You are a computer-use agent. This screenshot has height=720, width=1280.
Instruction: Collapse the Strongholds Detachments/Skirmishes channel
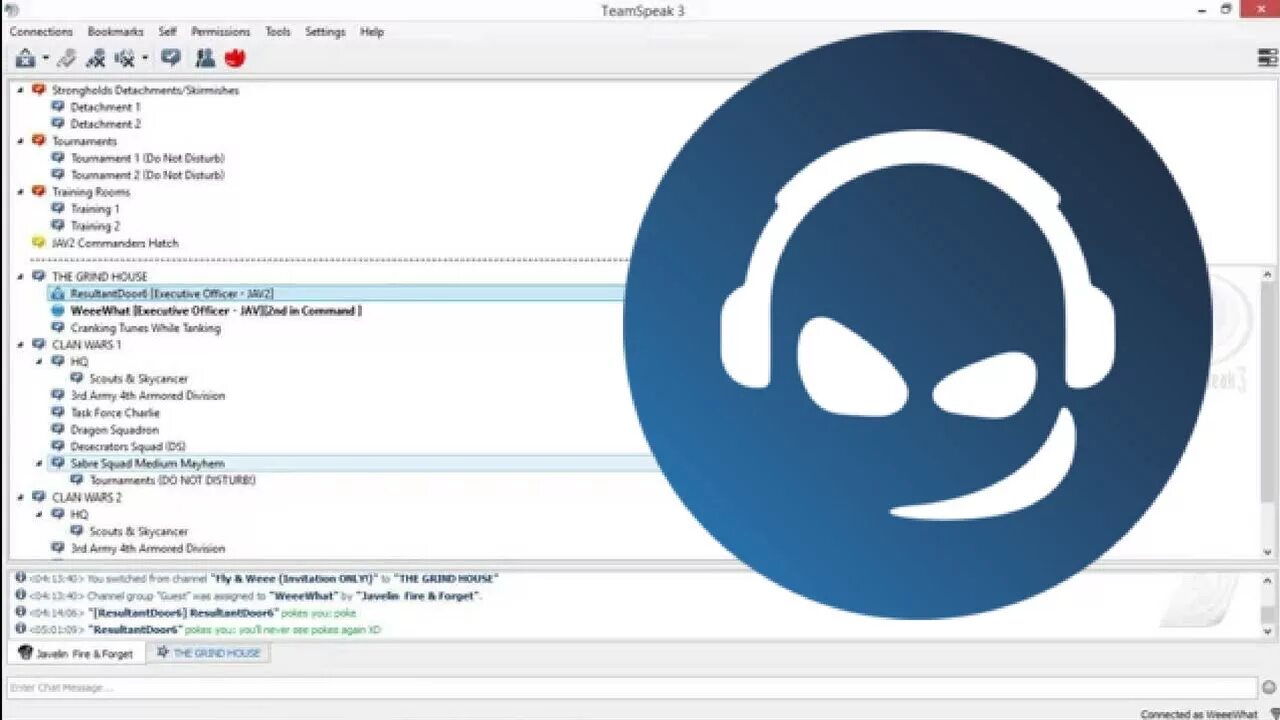click(x=21, y=90)
